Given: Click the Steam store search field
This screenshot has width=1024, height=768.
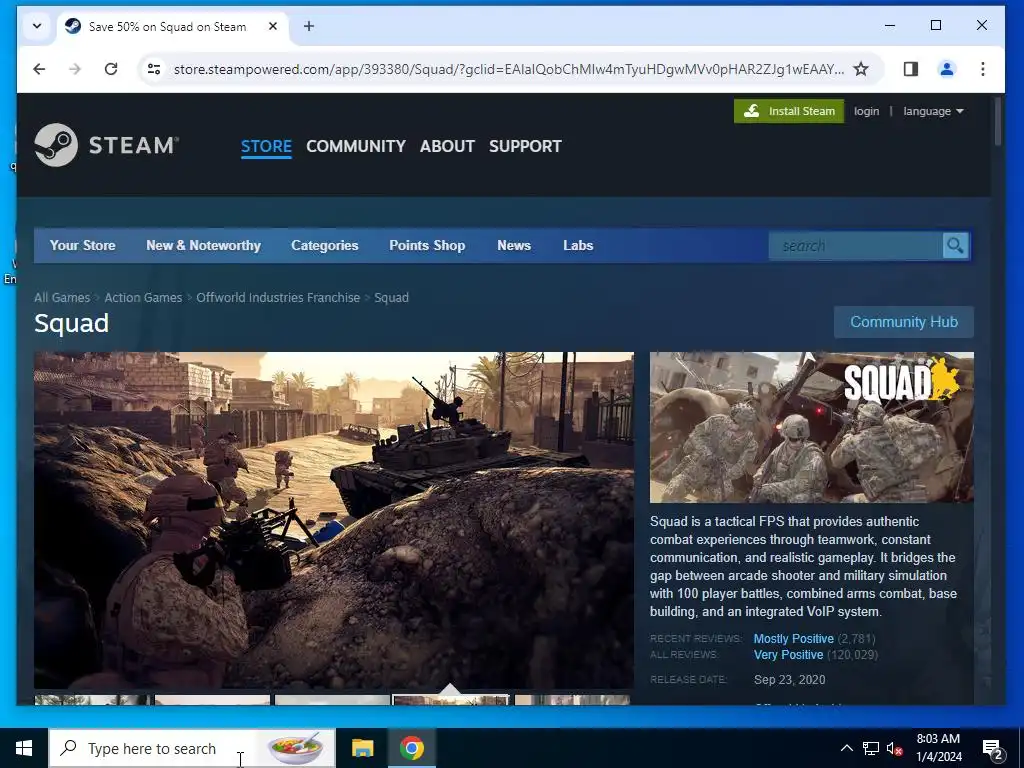Looking at the screenshot, I should pos(856,246).
